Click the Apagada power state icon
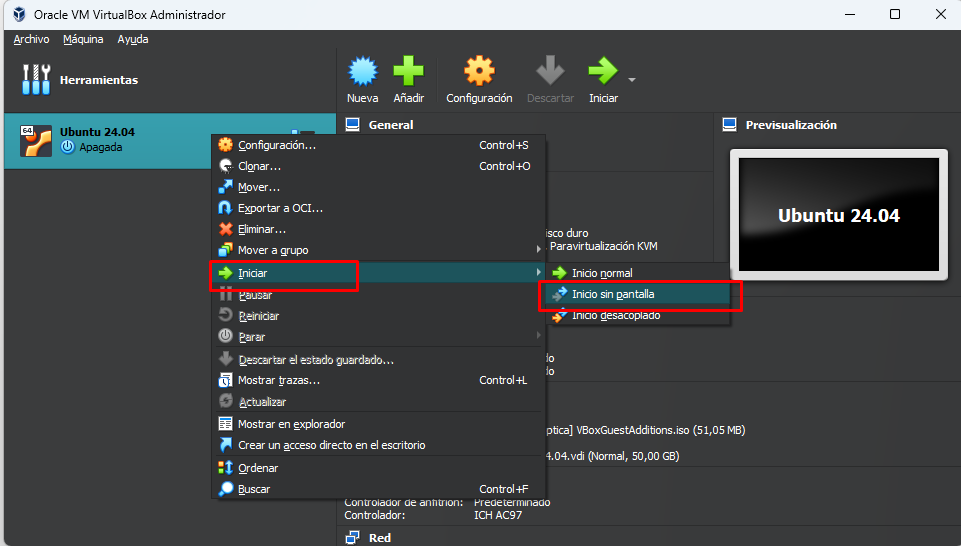Image resolution: width=961 pixels, height=546 pixels. (x=67, y=147)
